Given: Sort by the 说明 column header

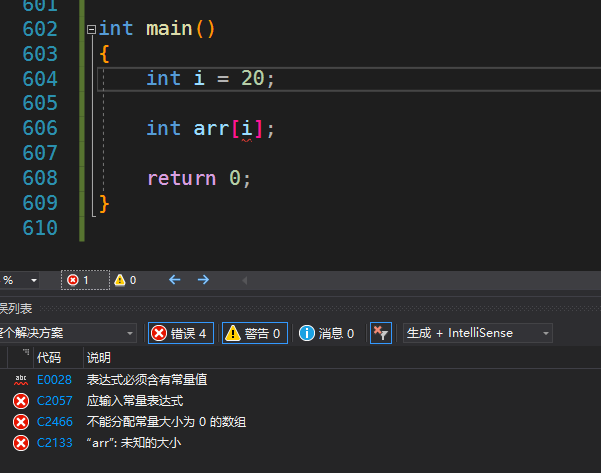Looking at the screenshot, I should pos(99,358).
